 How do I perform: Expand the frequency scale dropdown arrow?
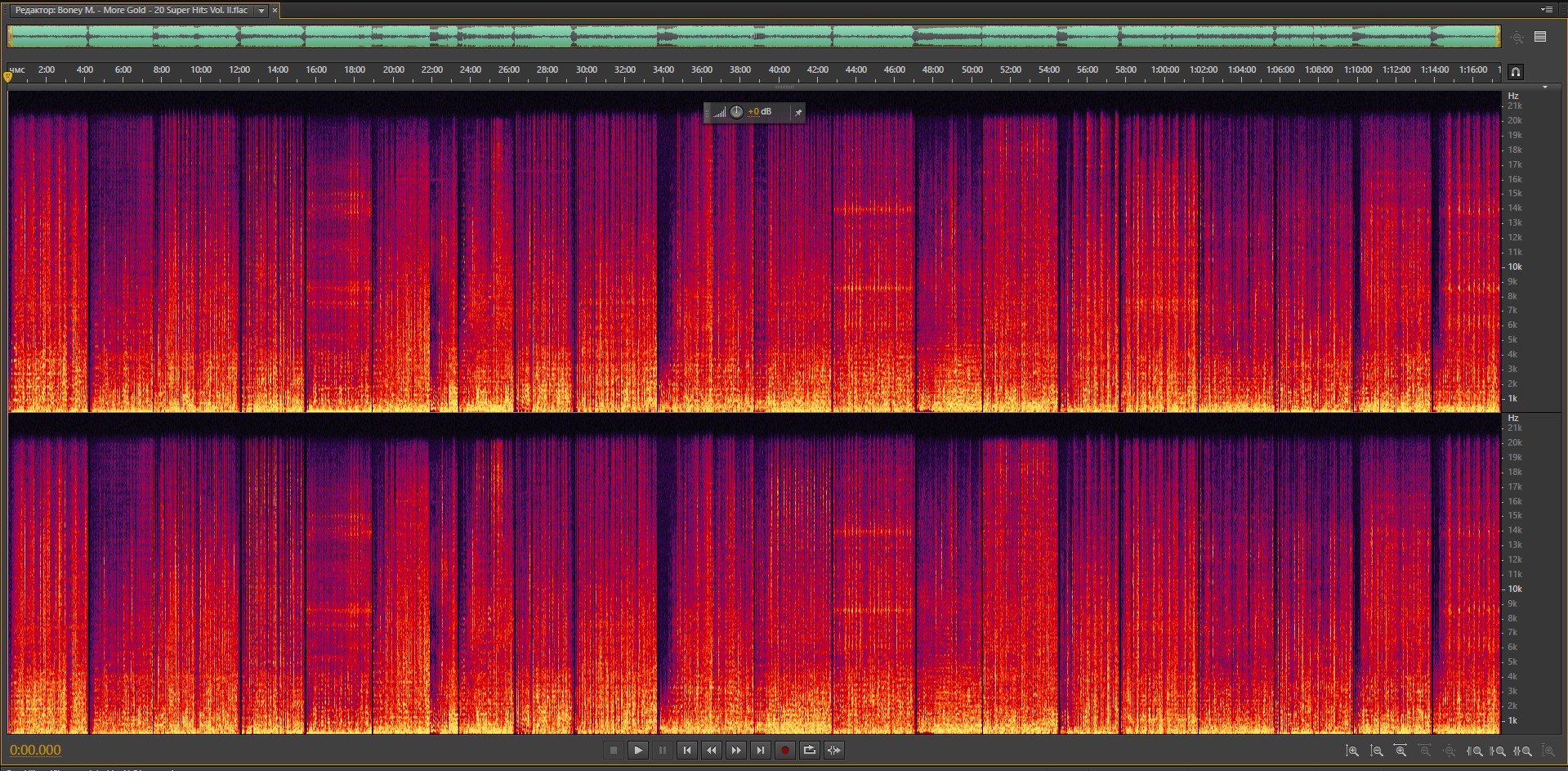coord(1544,87)
